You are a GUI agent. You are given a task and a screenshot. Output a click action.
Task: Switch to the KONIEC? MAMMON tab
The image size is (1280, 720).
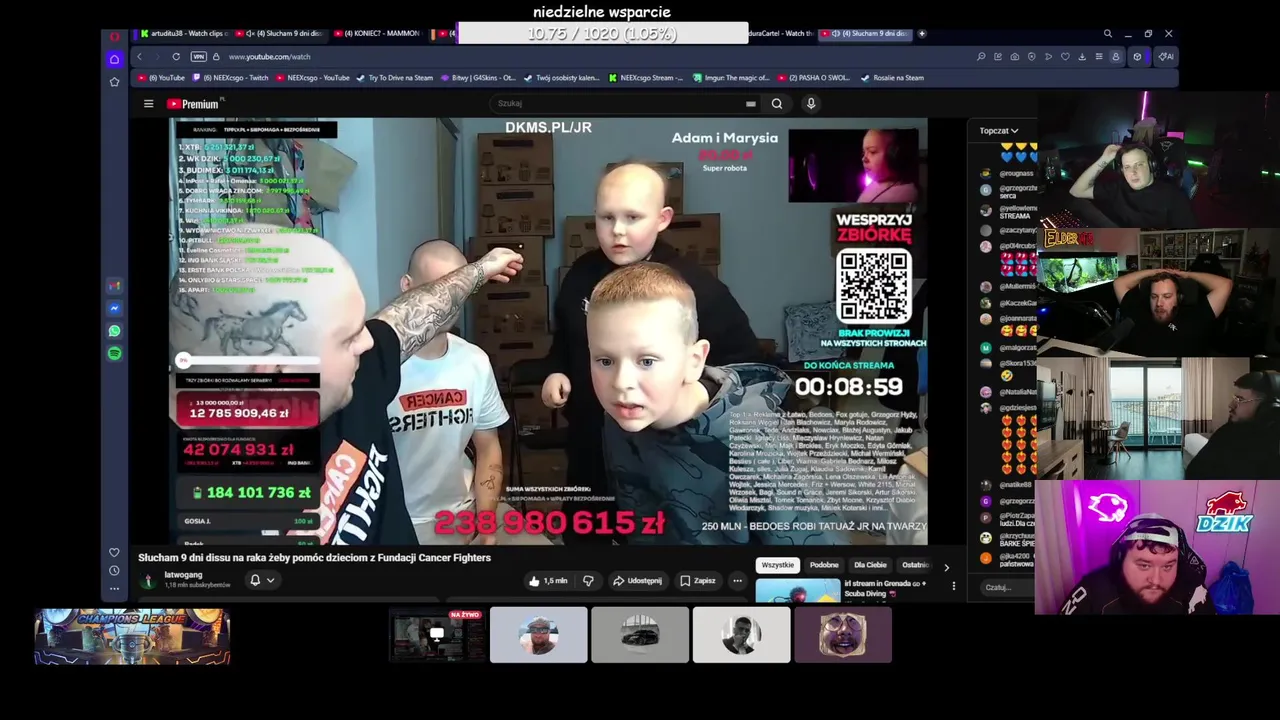(376, 33)
